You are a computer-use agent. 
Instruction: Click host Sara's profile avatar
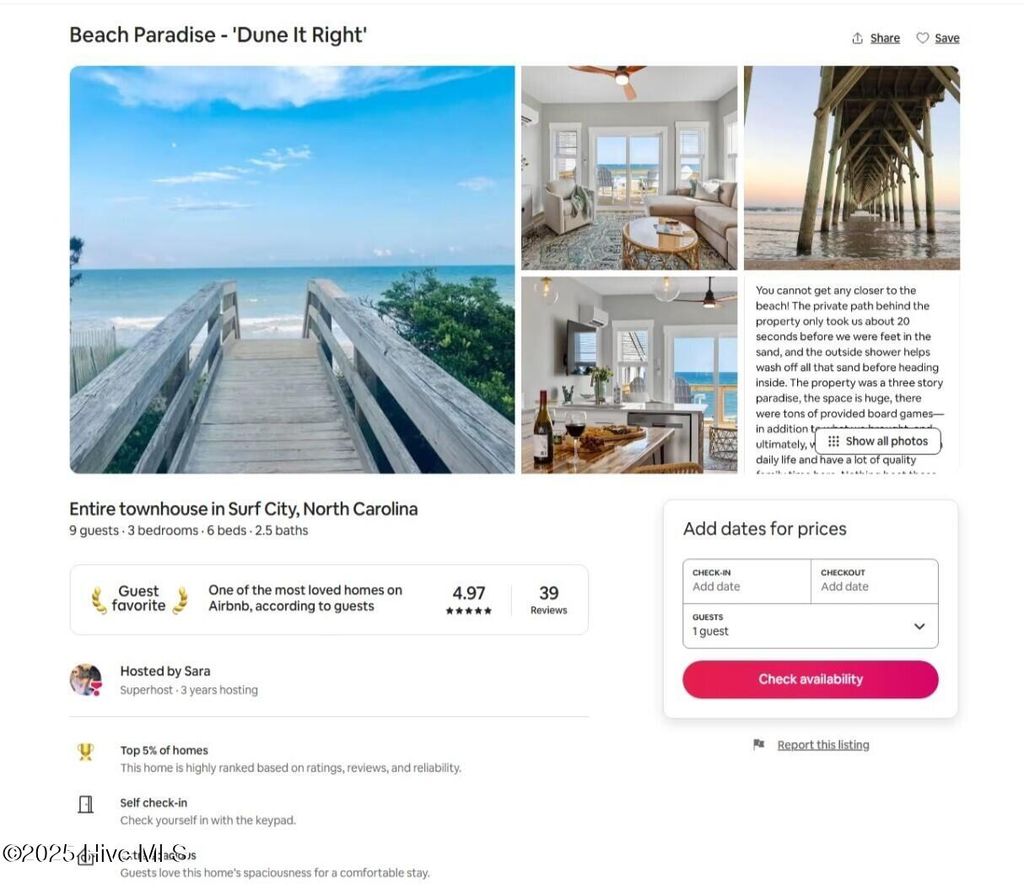tap(86, 680)
